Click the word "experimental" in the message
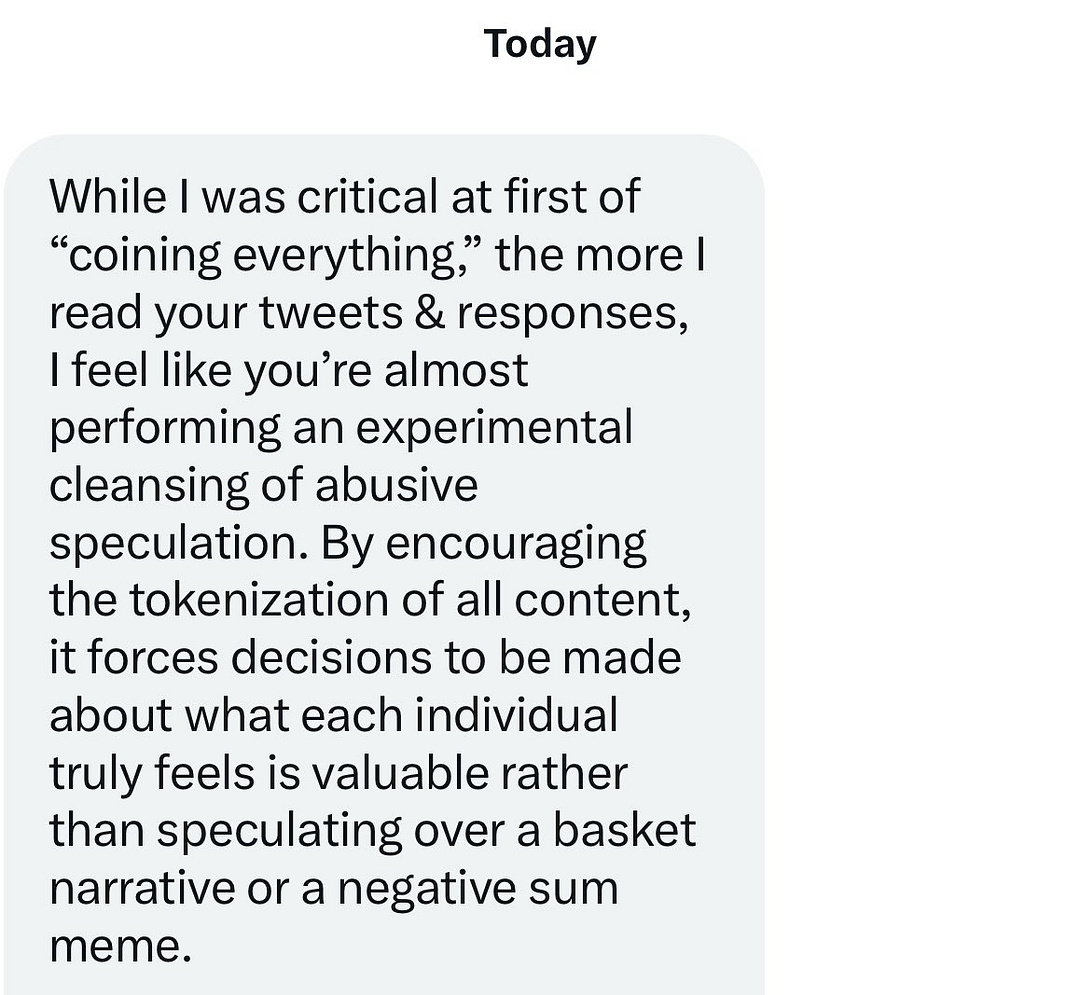The image size is (1080, 995). pyautogui.click(x=495, y=428)
